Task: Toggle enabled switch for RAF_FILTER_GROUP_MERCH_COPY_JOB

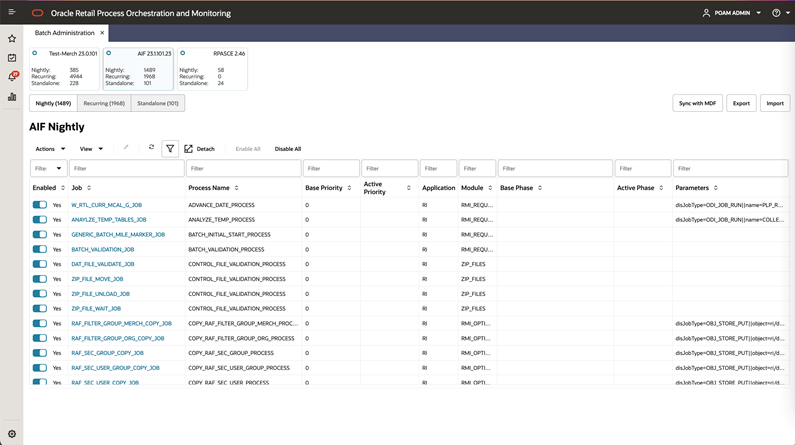Action: click(x=40, y=323)
